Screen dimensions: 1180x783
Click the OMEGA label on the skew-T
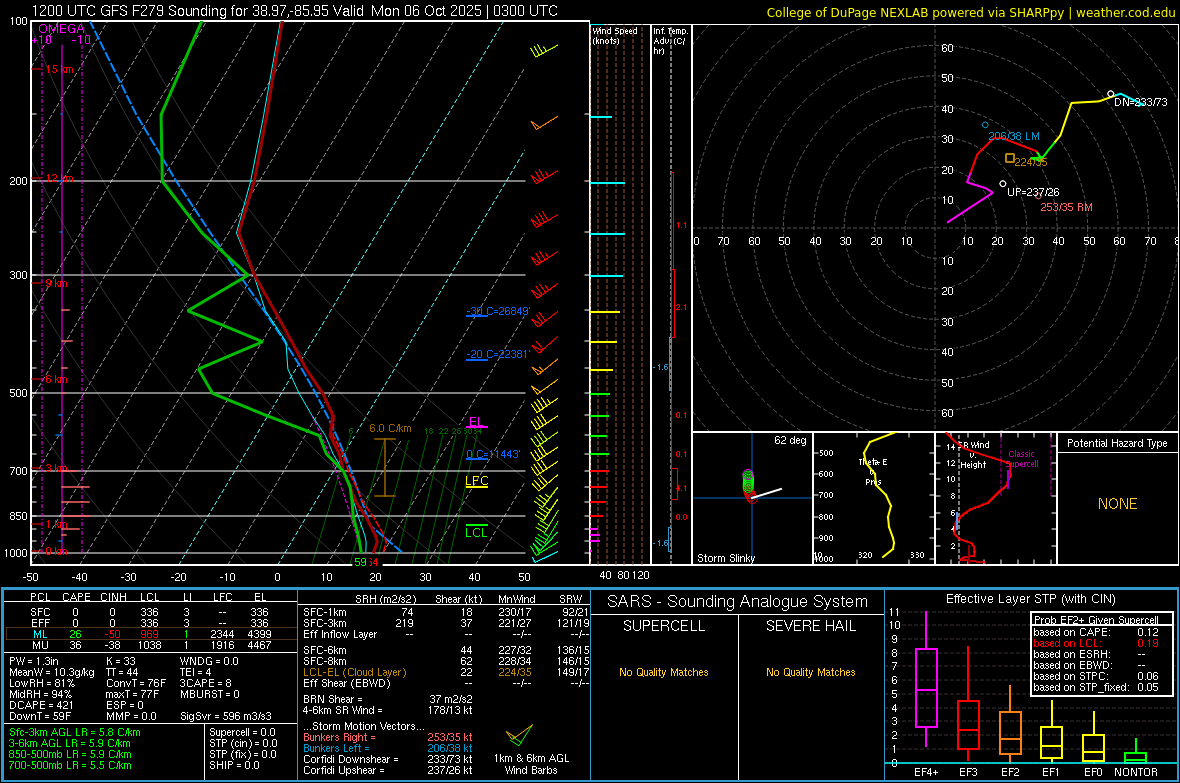(62, 29)
